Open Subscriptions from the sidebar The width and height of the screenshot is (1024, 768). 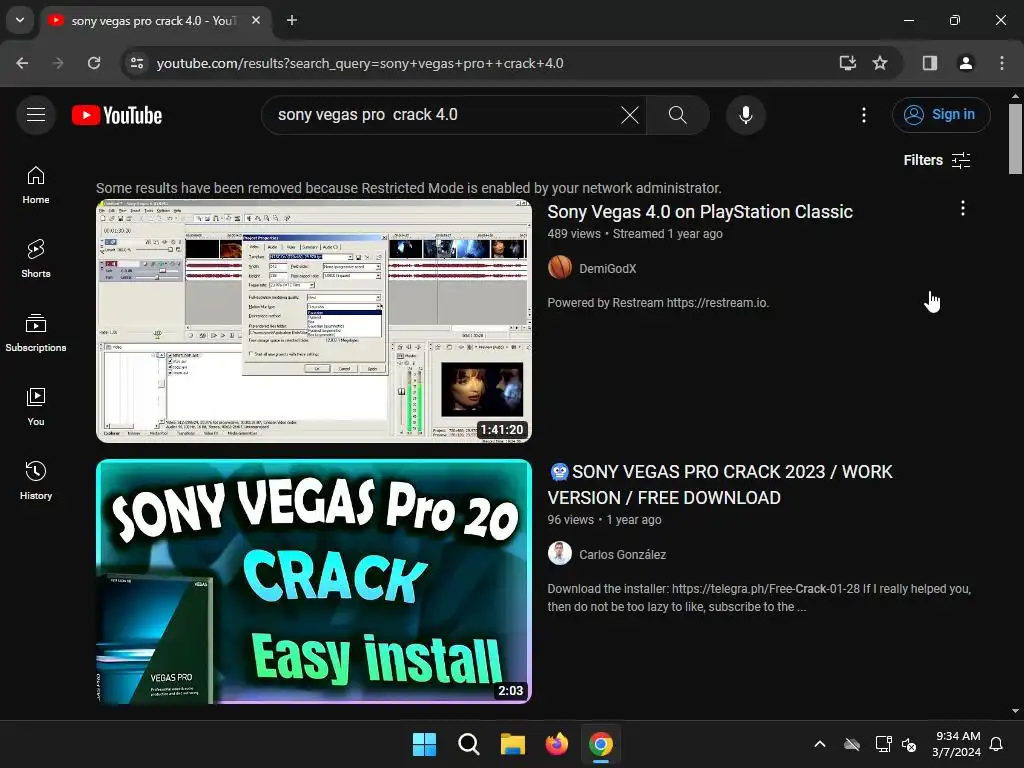pyautogui.click(x=36, y=332)
